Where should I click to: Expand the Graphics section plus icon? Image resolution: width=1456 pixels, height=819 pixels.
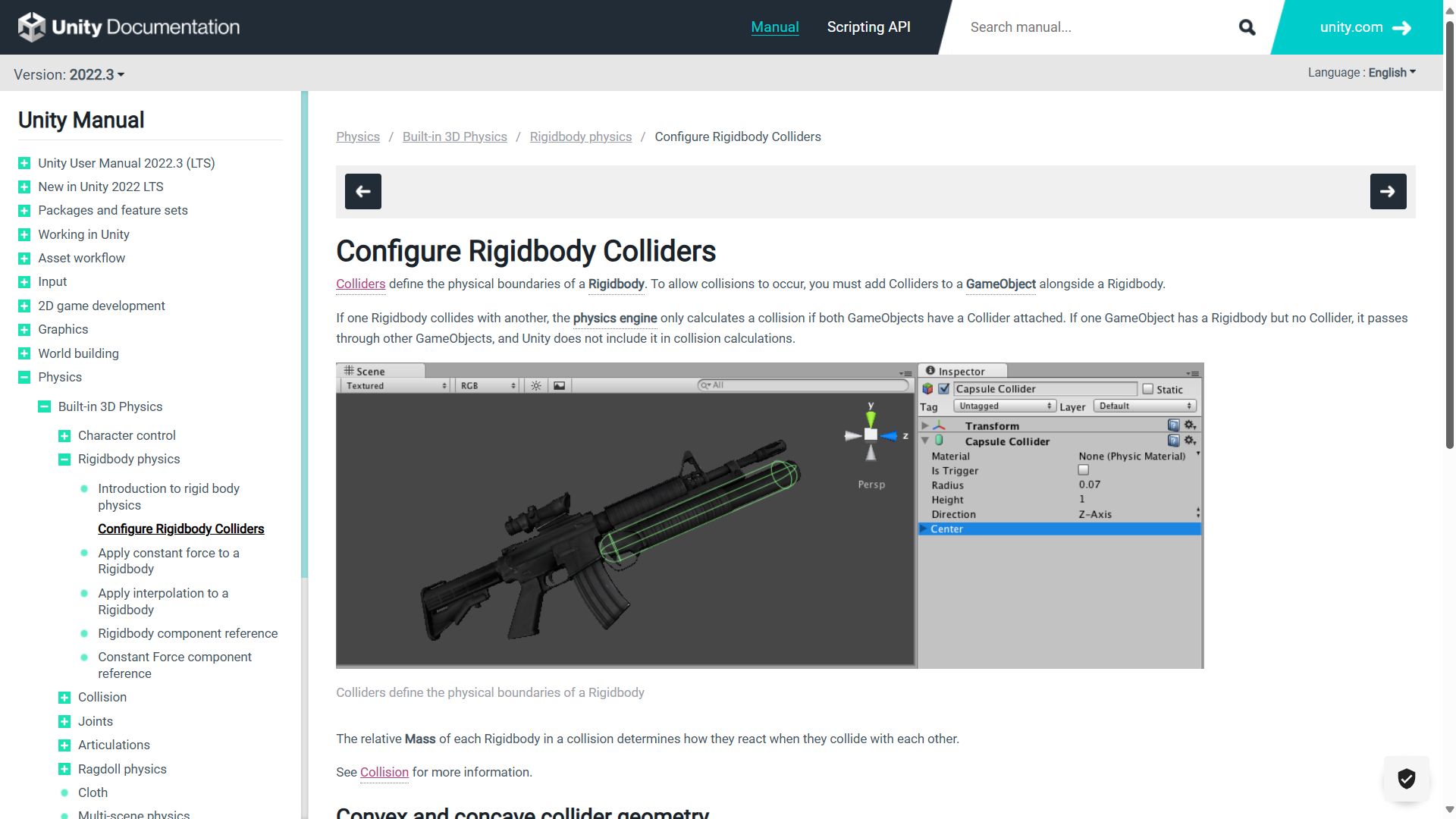[x=24, y=330]
